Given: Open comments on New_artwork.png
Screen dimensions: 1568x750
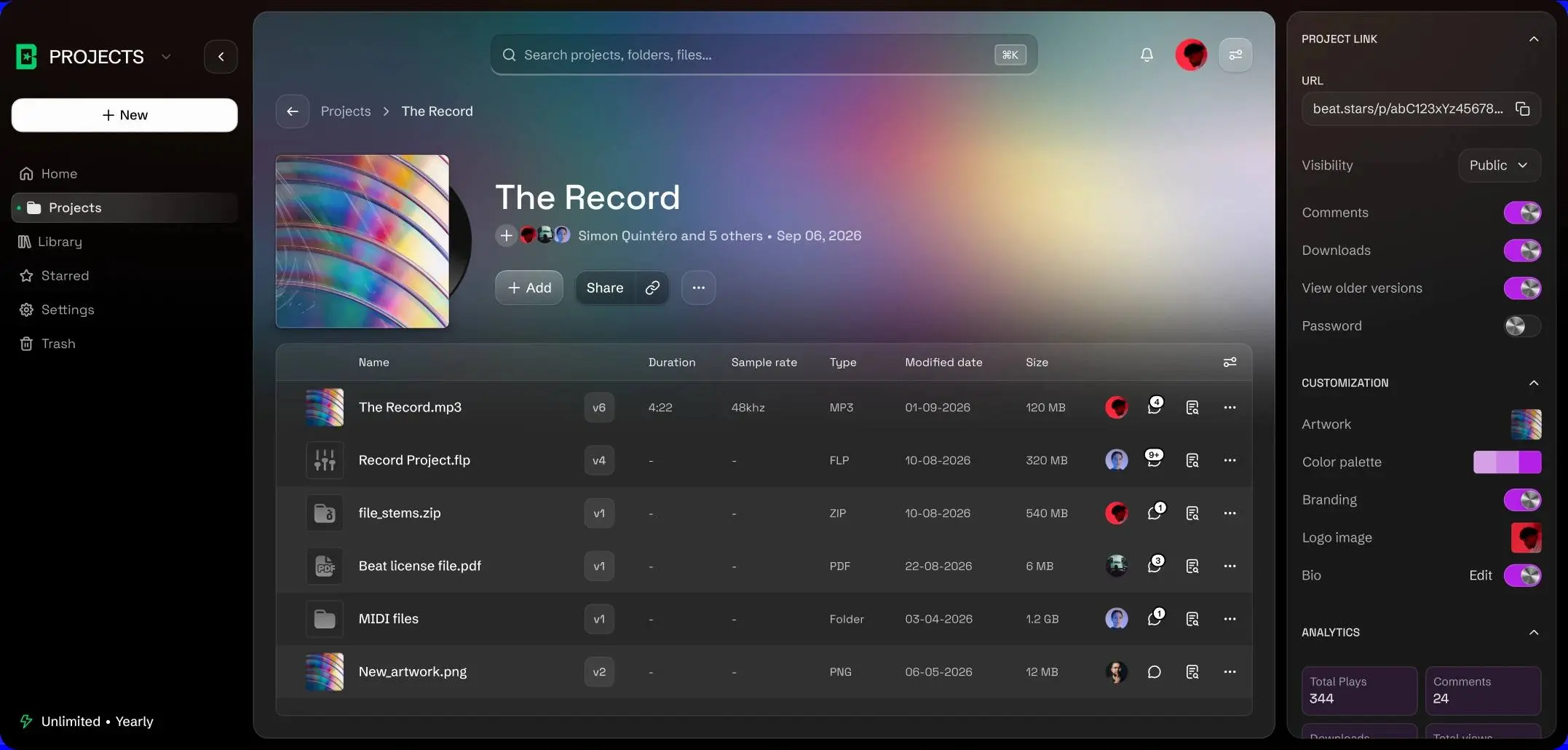Looking at the screenshot, I should [1155, 671].
